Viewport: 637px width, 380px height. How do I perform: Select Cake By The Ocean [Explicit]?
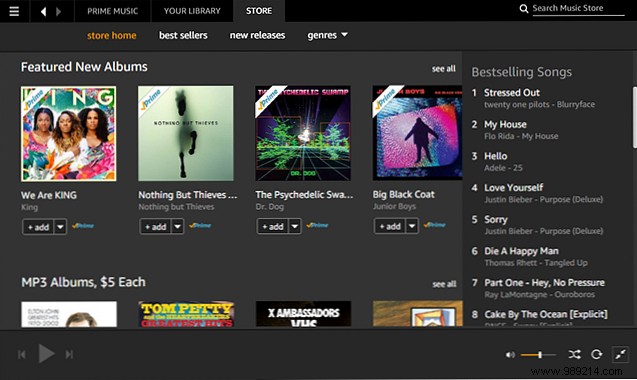pyautogui.click(x=546, y=315)
